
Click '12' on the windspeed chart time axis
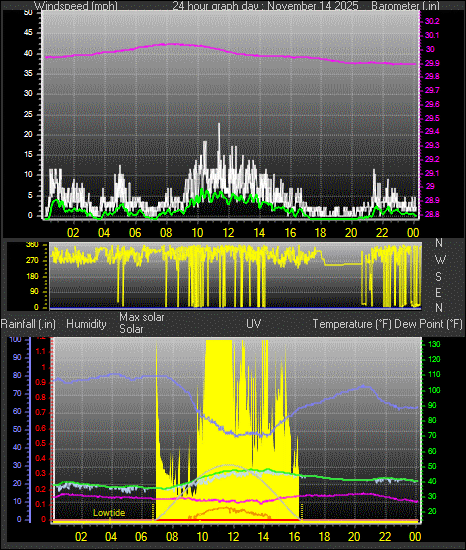pyautogui.click(x=228, y=233)
